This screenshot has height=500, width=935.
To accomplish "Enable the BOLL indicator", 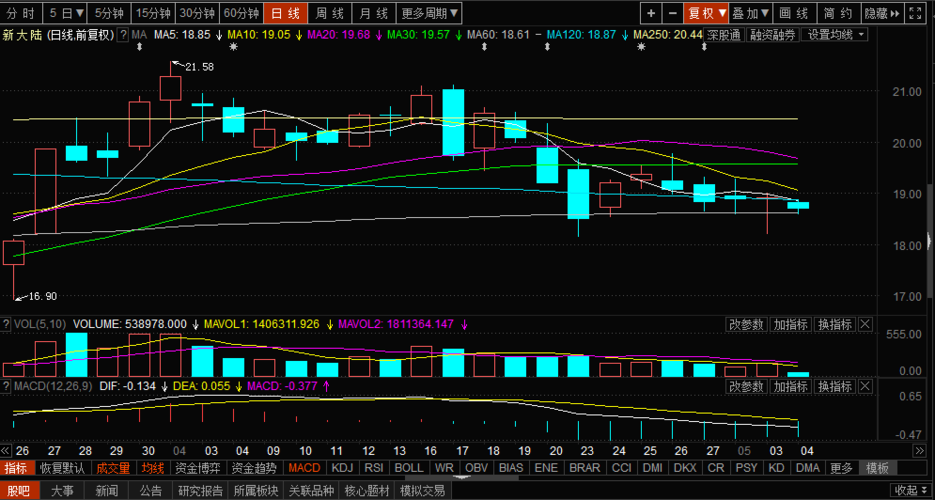I will [410, 468].
